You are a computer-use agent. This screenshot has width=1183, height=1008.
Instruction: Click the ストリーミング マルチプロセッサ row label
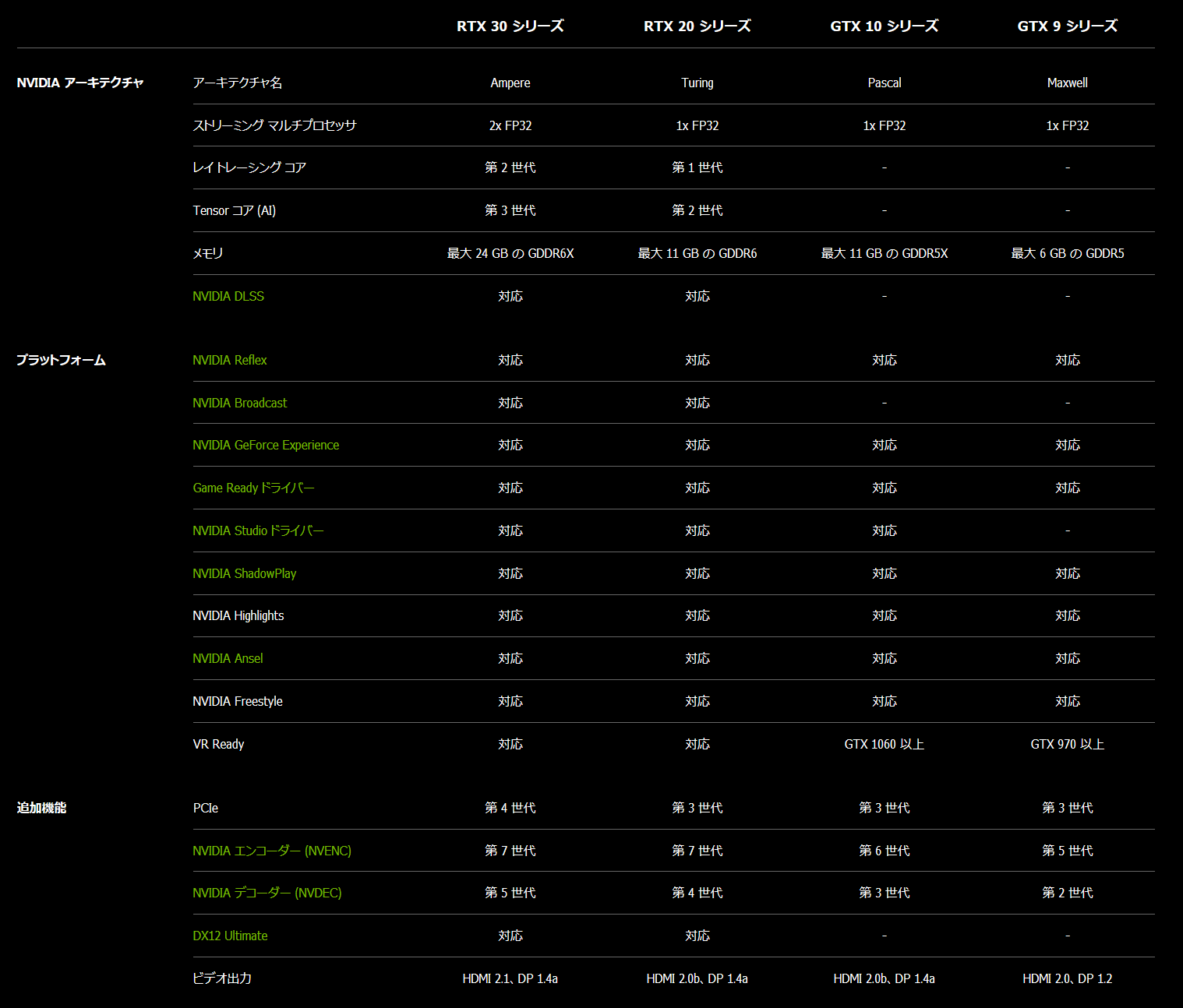tap(274, 125)
